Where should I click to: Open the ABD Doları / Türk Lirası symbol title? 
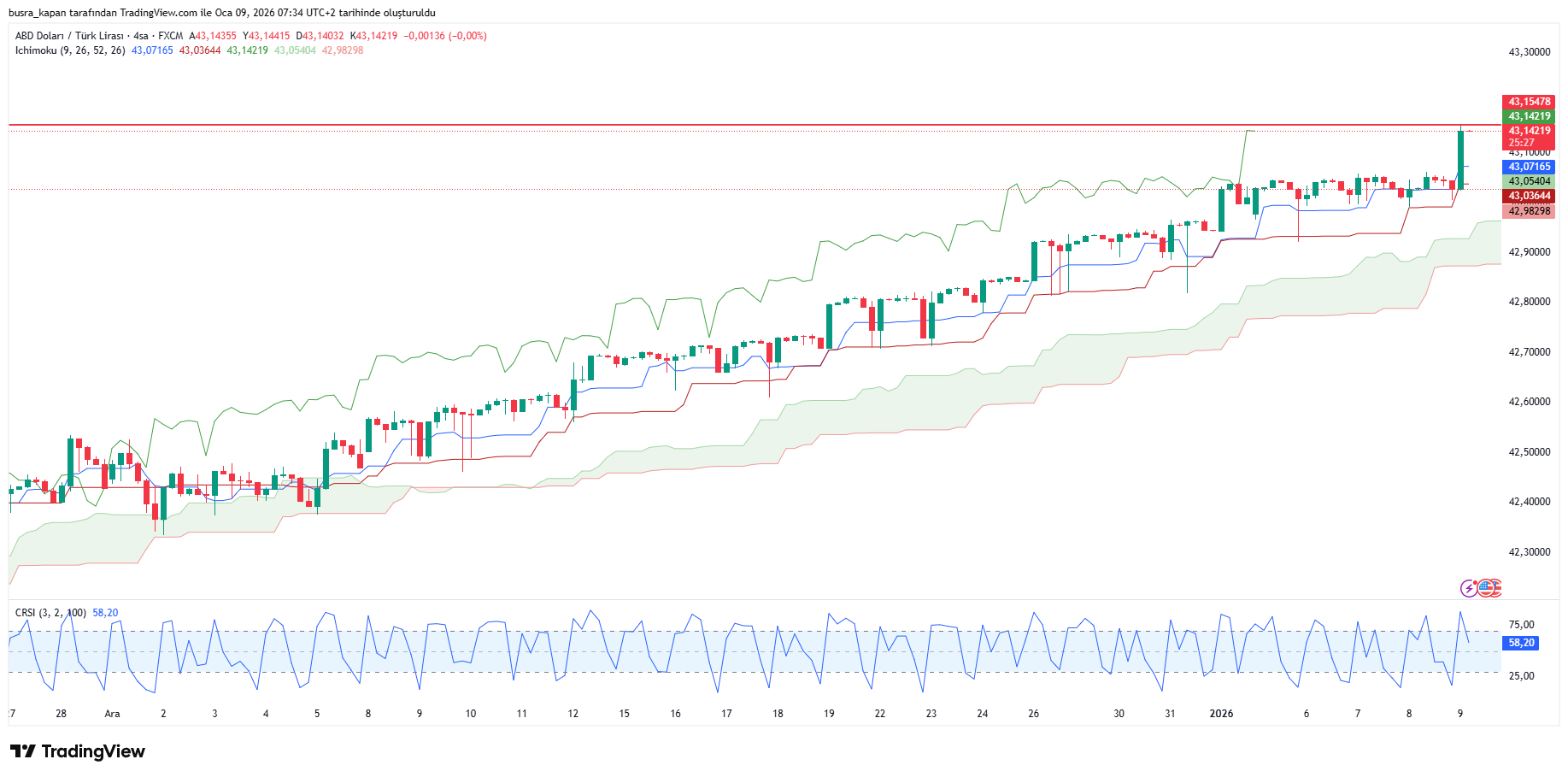(70, 36)
